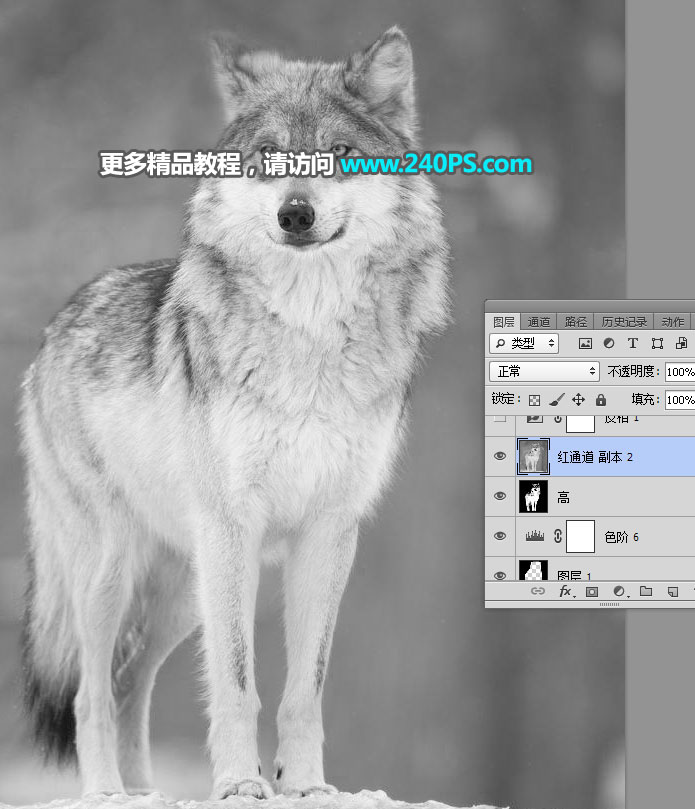Click the lock all padlock icon
The image size is (695, 809).
coord(601,399)
